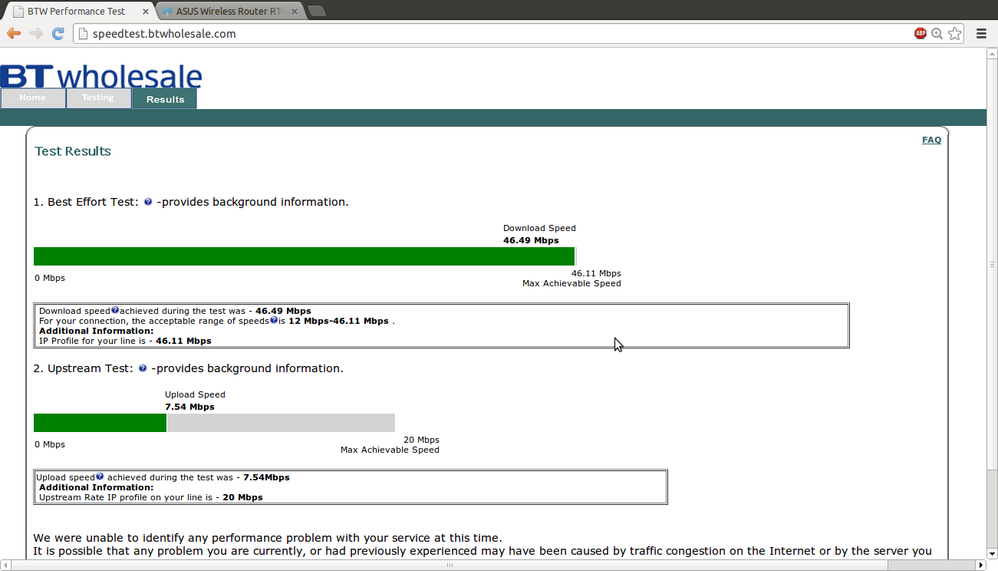This screenshot has height=571, width=998.
Task: Click the '1. Best Effort Test:' heading
Action: (86, 202)
